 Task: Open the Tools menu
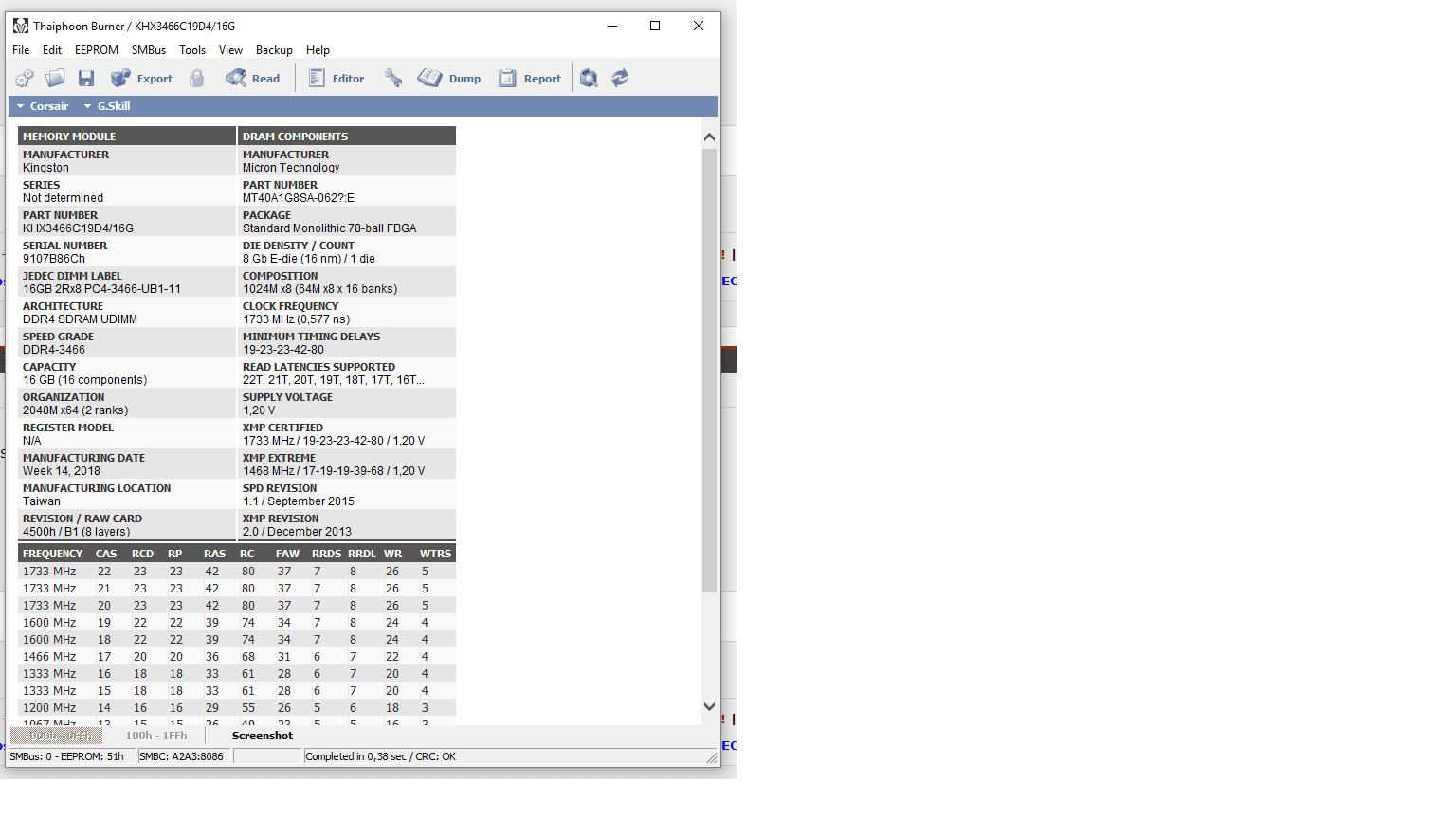[192, 50]
